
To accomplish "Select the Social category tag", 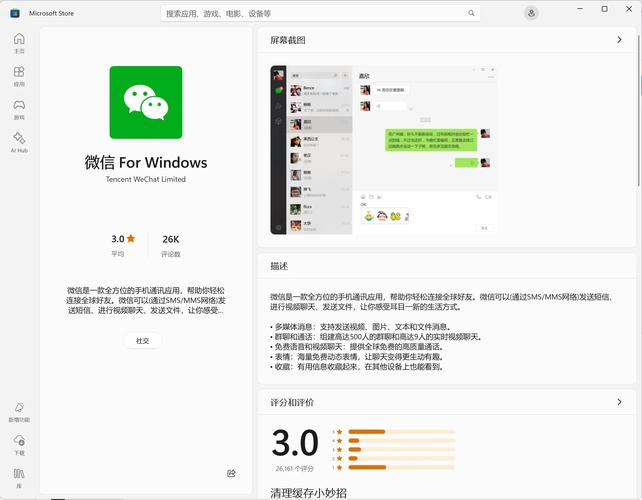I will coord(142,341).
